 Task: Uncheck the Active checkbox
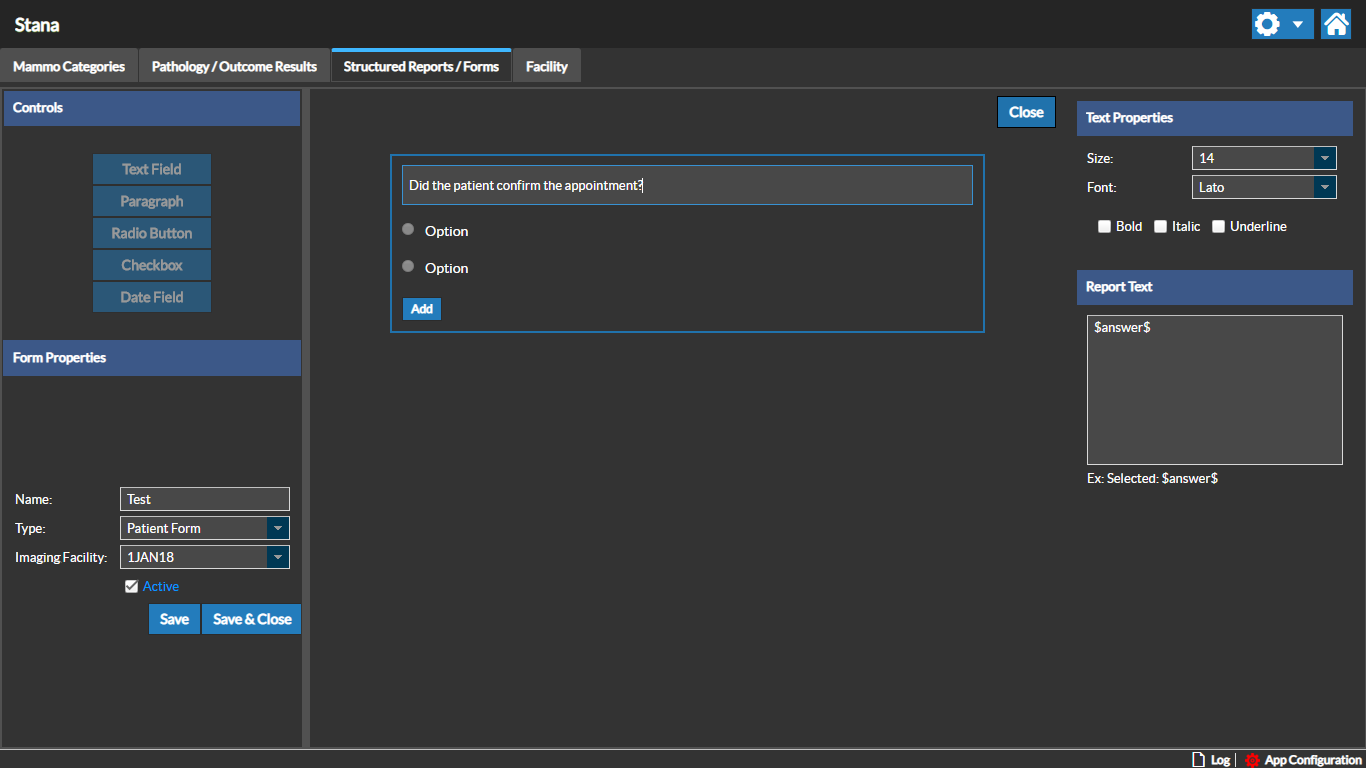coord(131,587)
